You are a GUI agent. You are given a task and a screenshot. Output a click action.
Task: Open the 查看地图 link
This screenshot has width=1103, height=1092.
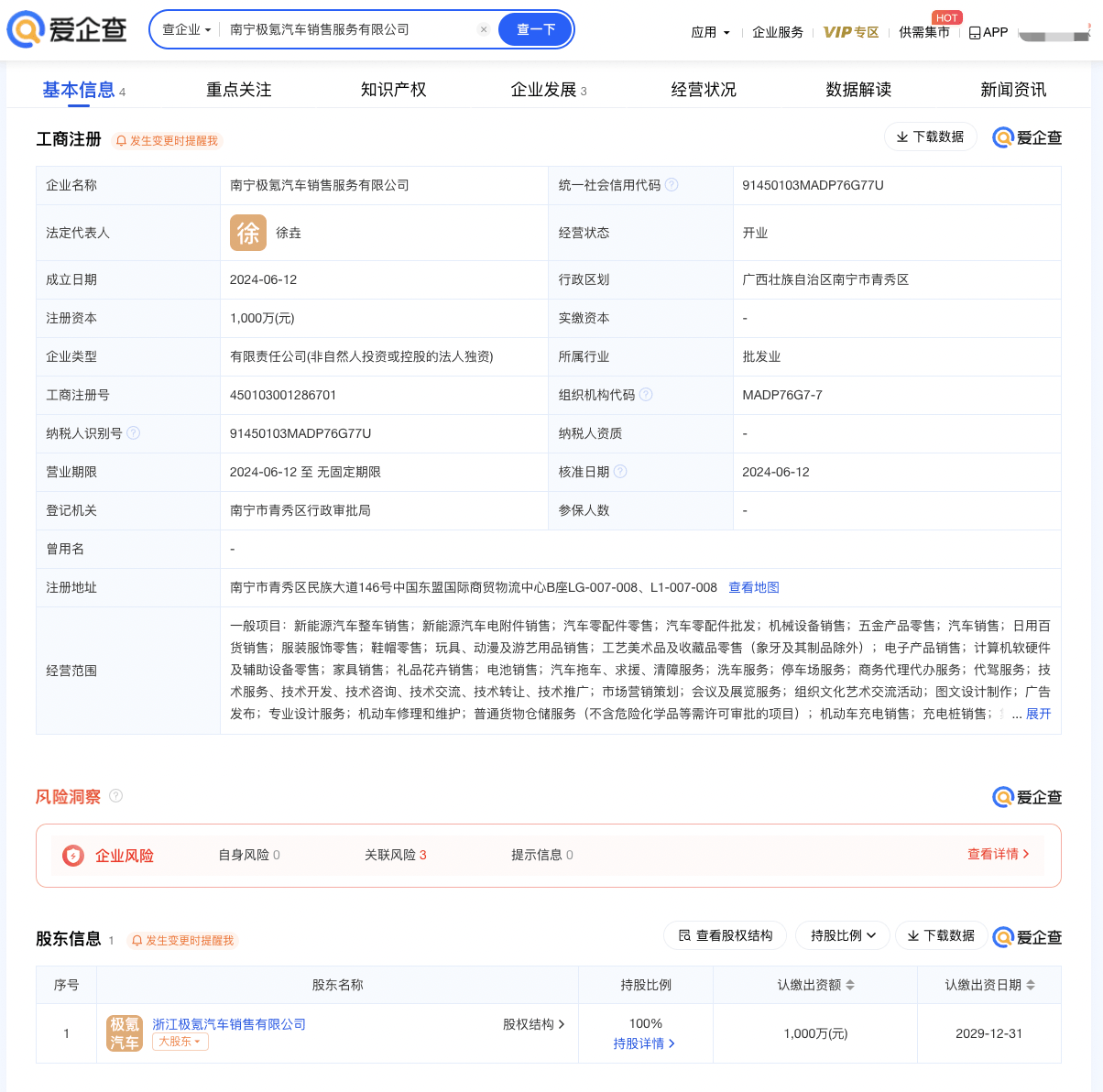pyautogui.click(x=754, y=587)
